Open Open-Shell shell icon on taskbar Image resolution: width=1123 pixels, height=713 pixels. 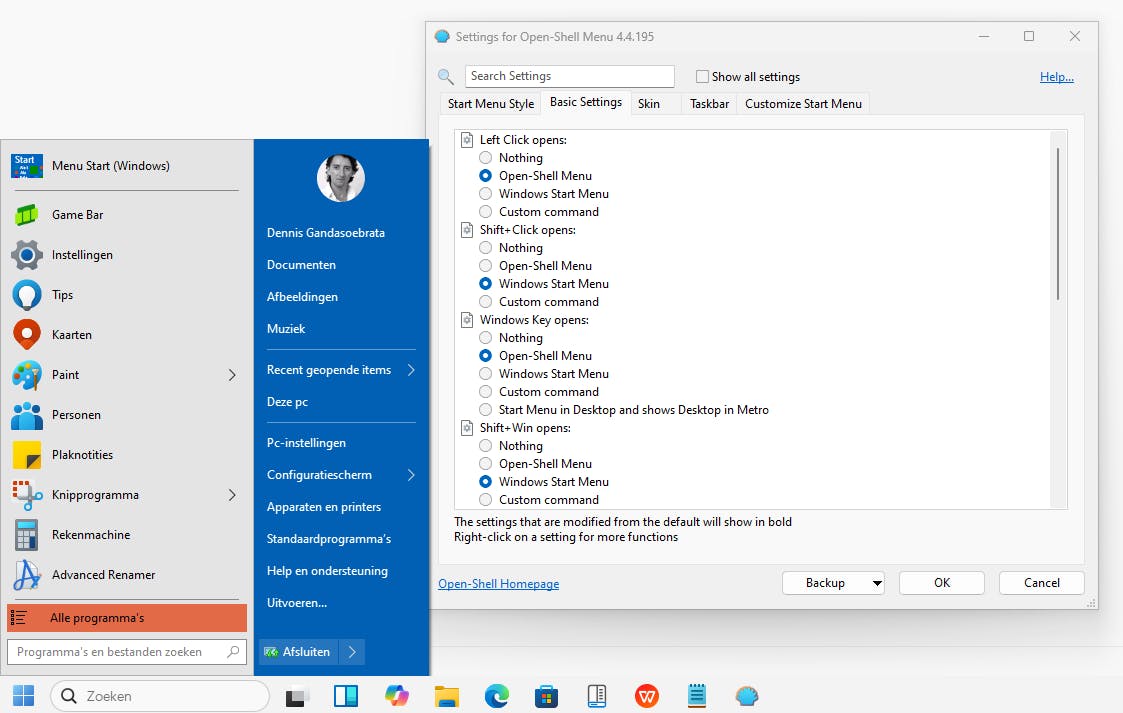coord(746,696)
